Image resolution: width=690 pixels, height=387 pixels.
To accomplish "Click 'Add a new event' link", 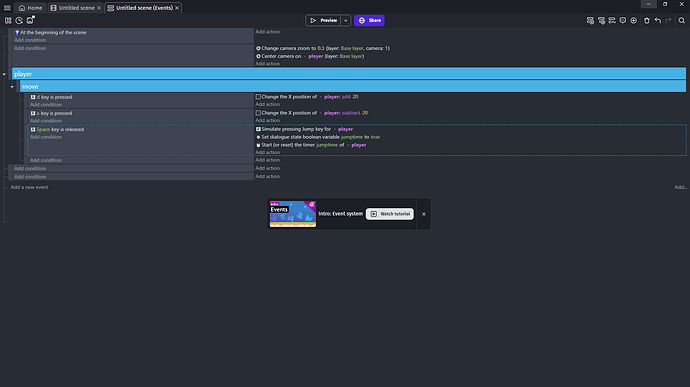I will [x=29, y=187].
